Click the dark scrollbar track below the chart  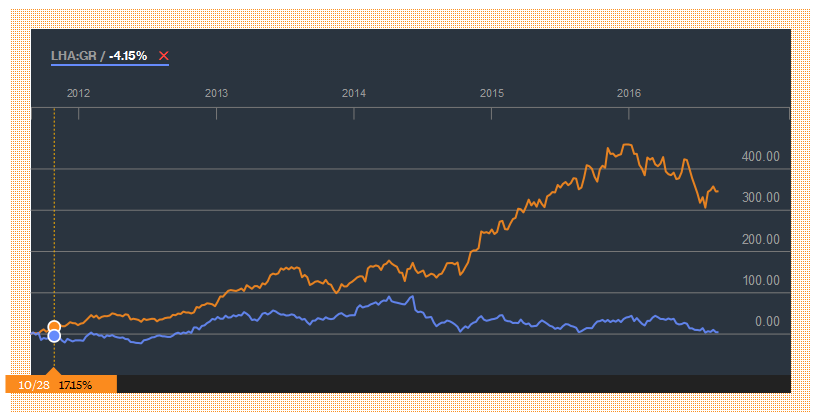(450, 384)
